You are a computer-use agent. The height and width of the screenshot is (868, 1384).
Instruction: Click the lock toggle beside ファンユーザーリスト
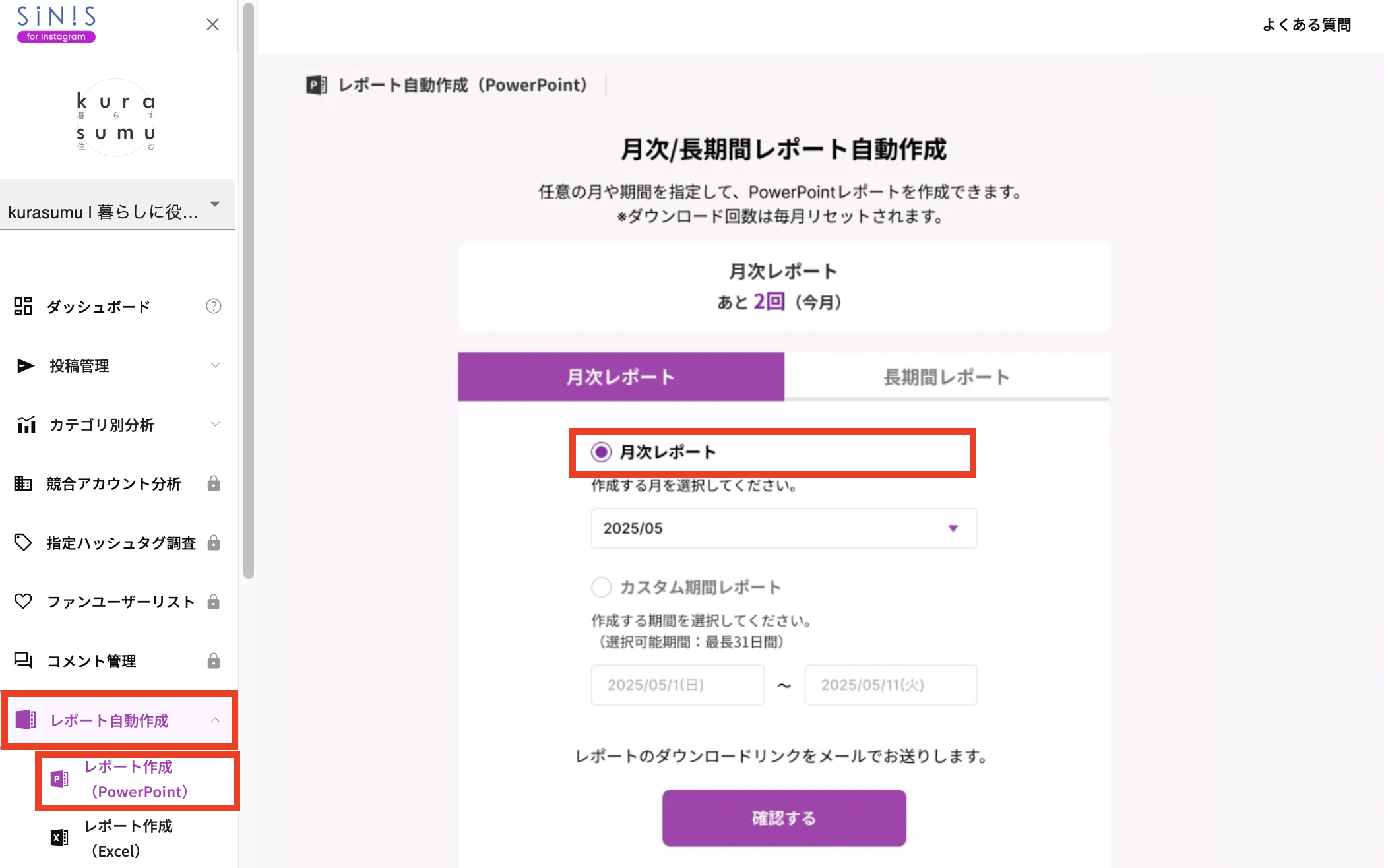[x=213, y=602]
